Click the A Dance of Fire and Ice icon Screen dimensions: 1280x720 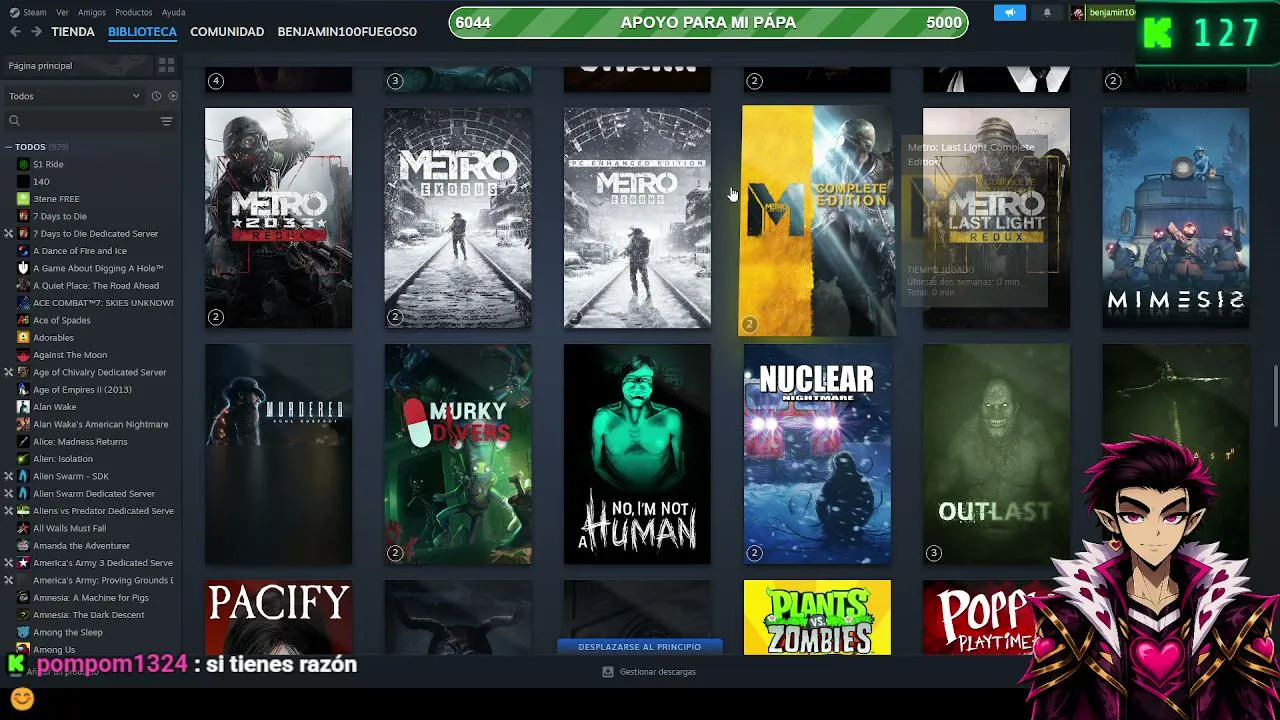point(23,251)
